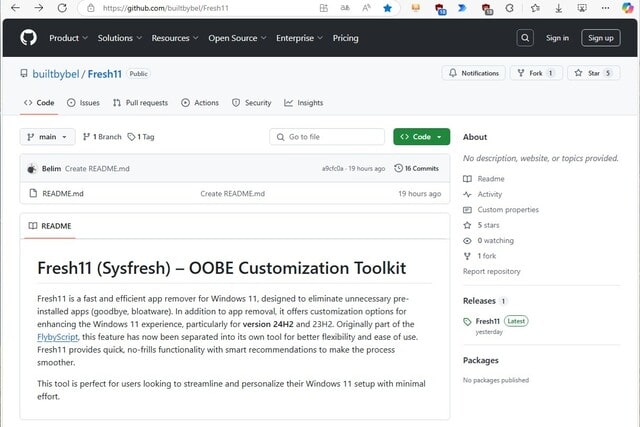Click the 0 watching link
Image resolution: width=640 pixels, height=427 pixels.
click(496, 240)
